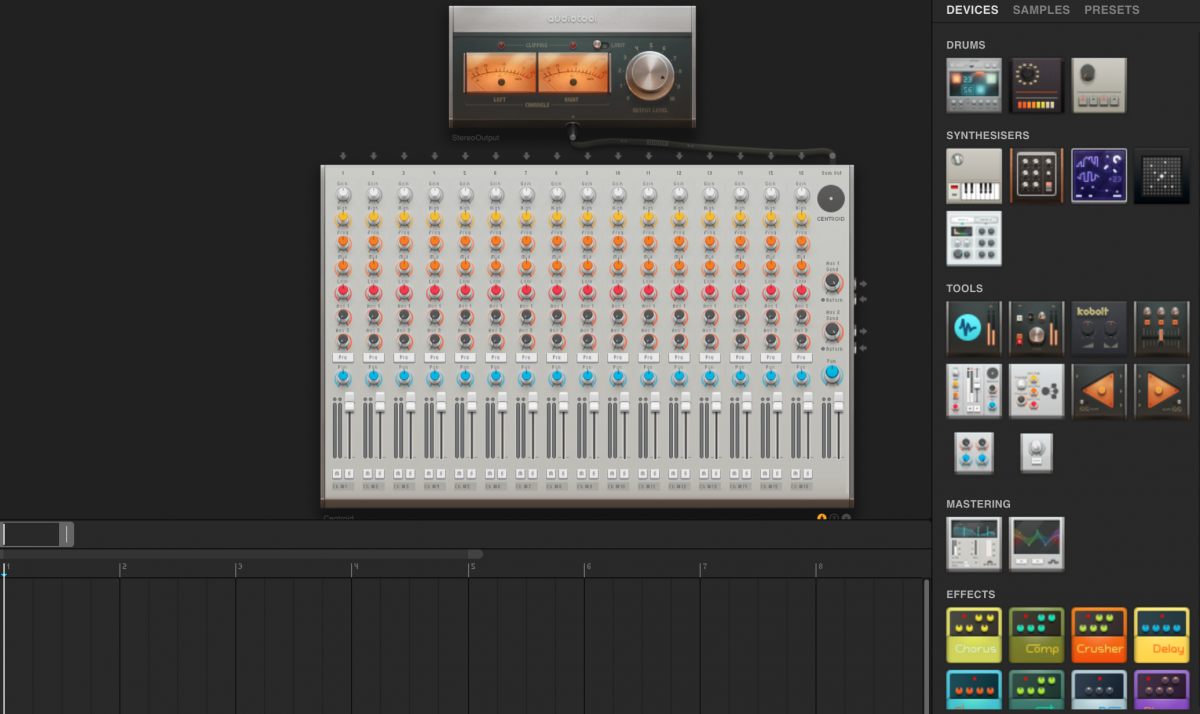Add the Chorus effect pedal
The width and height of the screenshot is (1200, 714).
click(974, 635)
